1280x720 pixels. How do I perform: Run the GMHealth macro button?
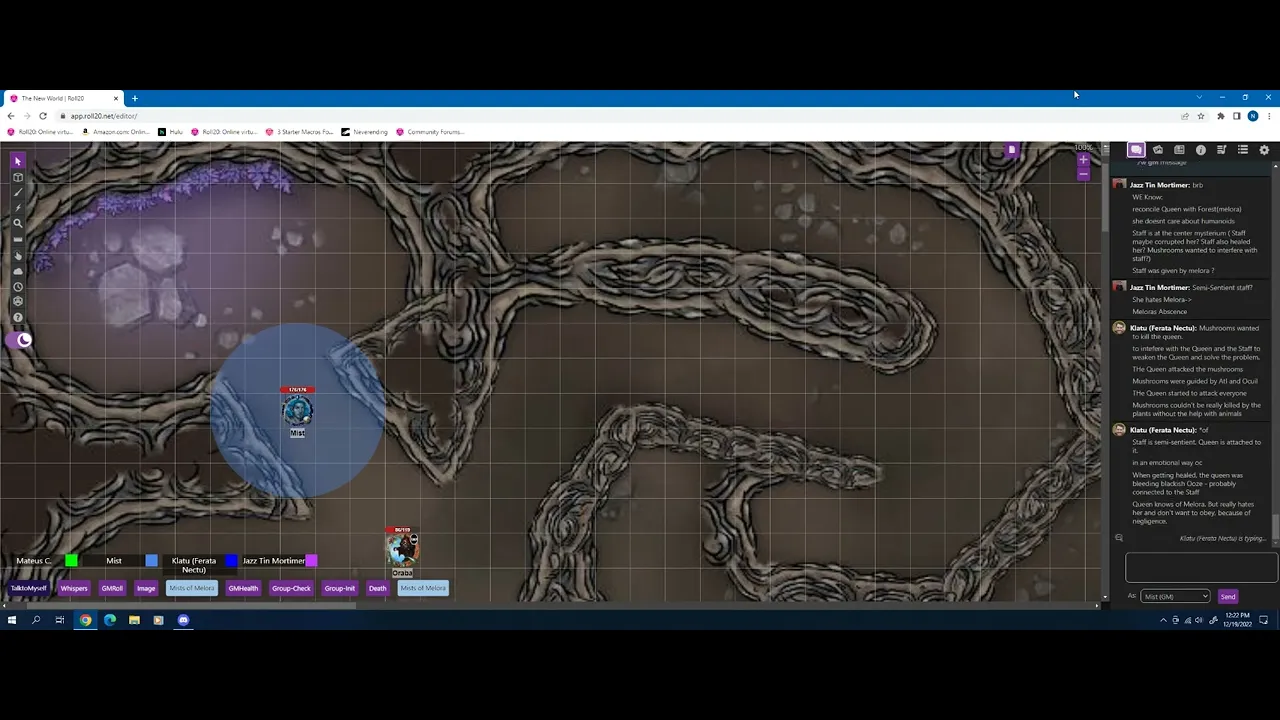coord(243,588)
